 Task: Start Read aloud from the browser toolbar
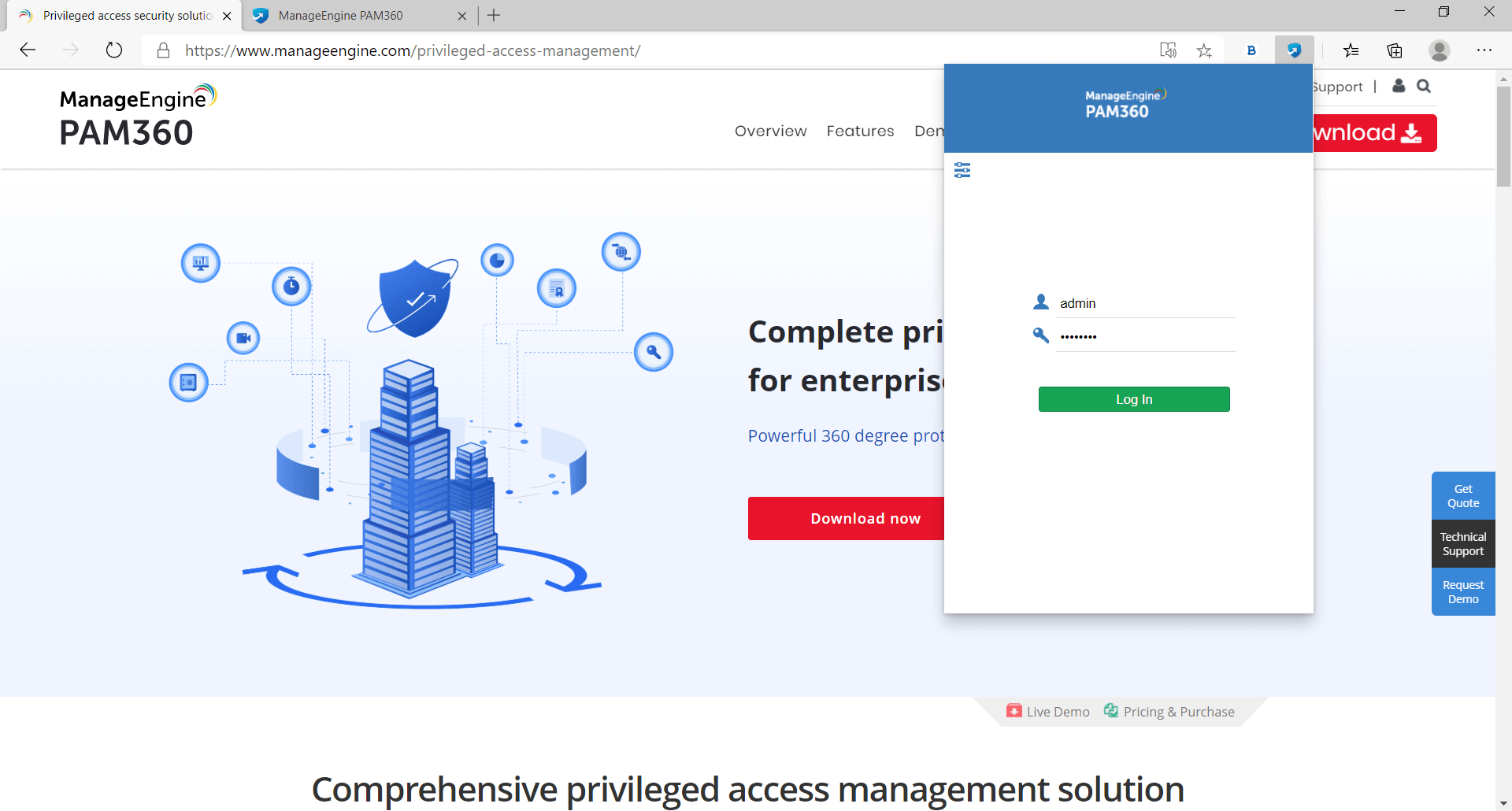1169,50
